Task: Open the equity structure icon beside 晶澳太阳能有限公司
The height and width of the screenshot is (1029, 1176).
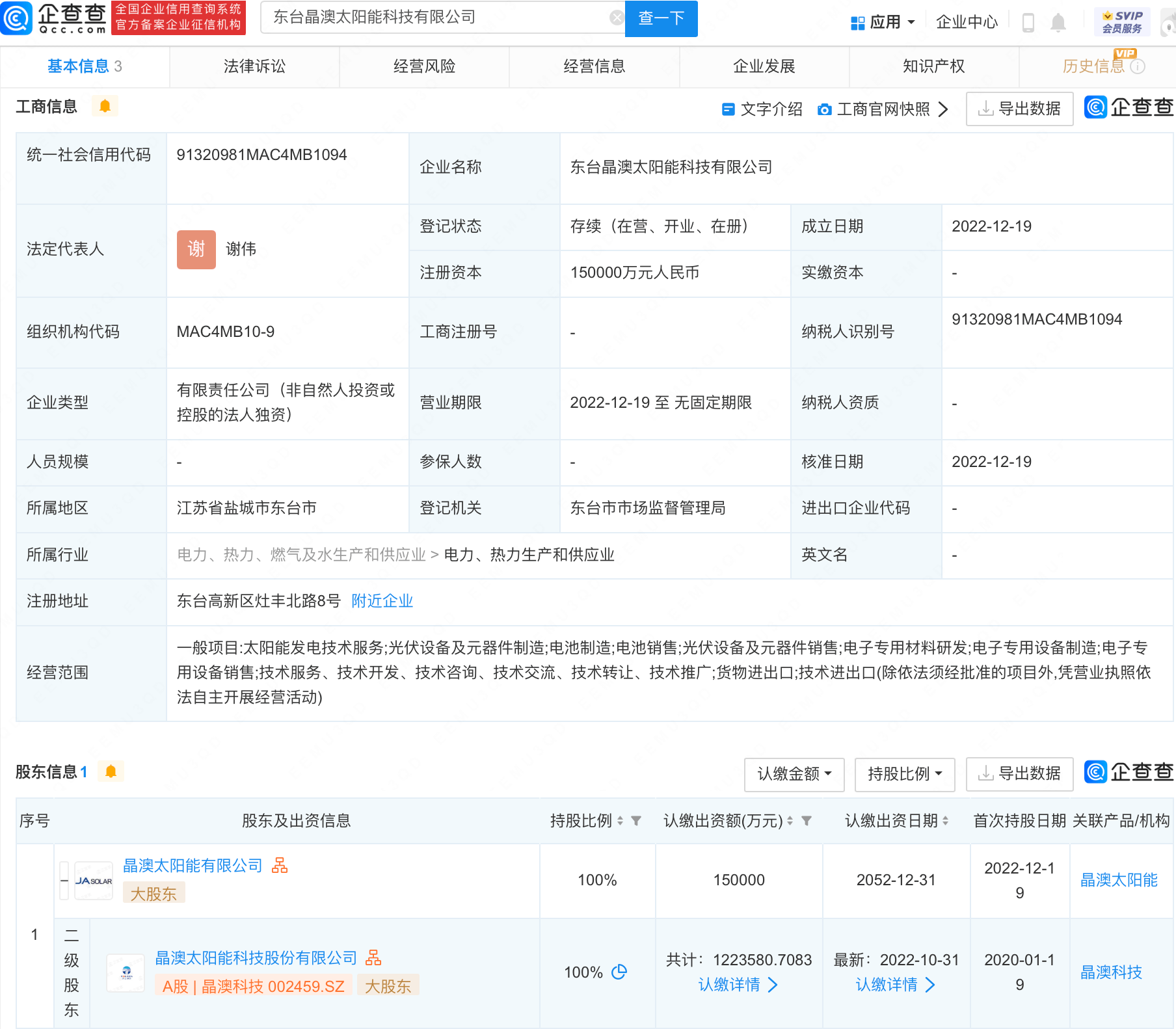Action: (x=280, y=865)
